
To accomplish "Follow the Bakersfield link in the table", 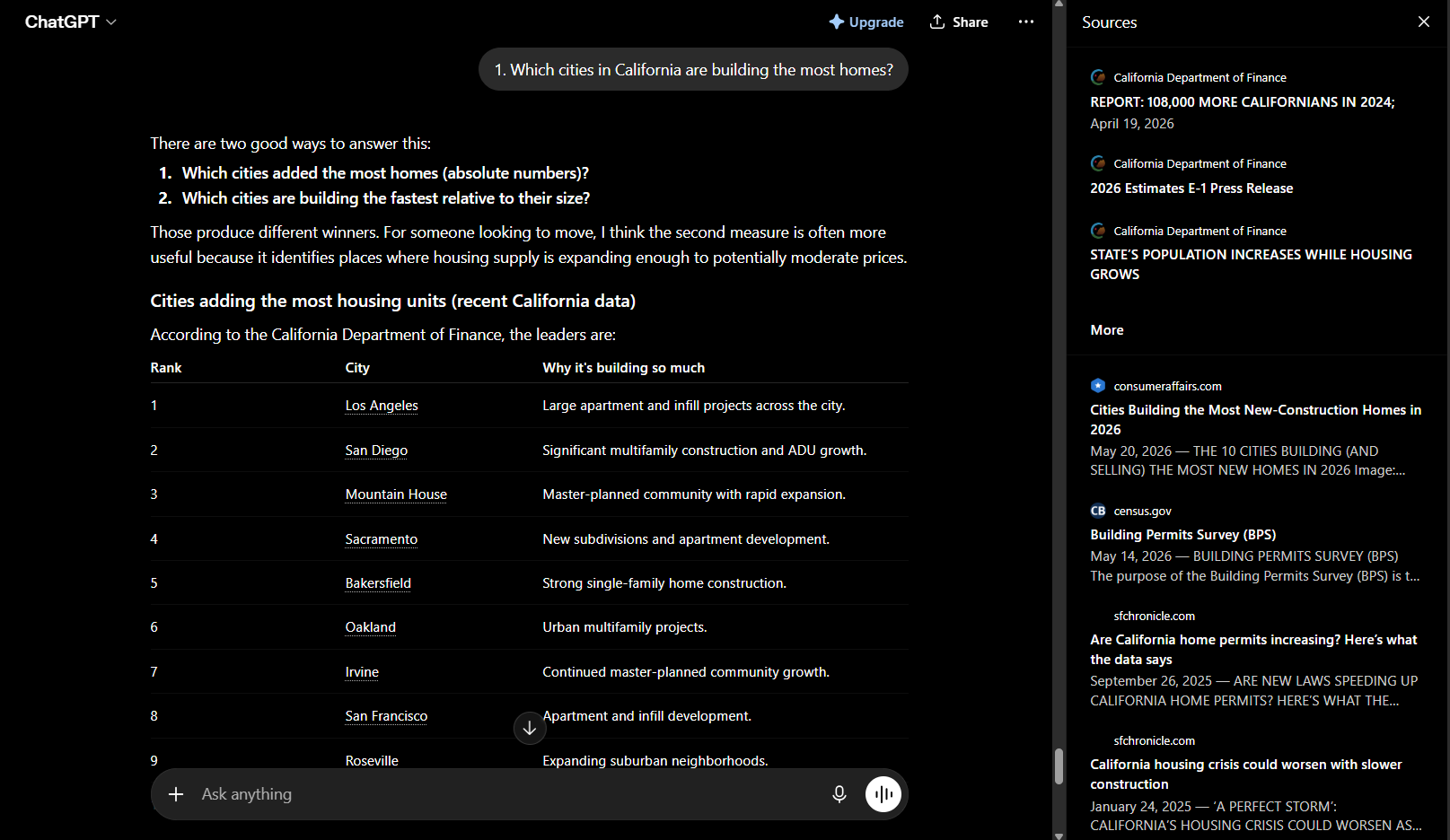I will tap(378, 583).
